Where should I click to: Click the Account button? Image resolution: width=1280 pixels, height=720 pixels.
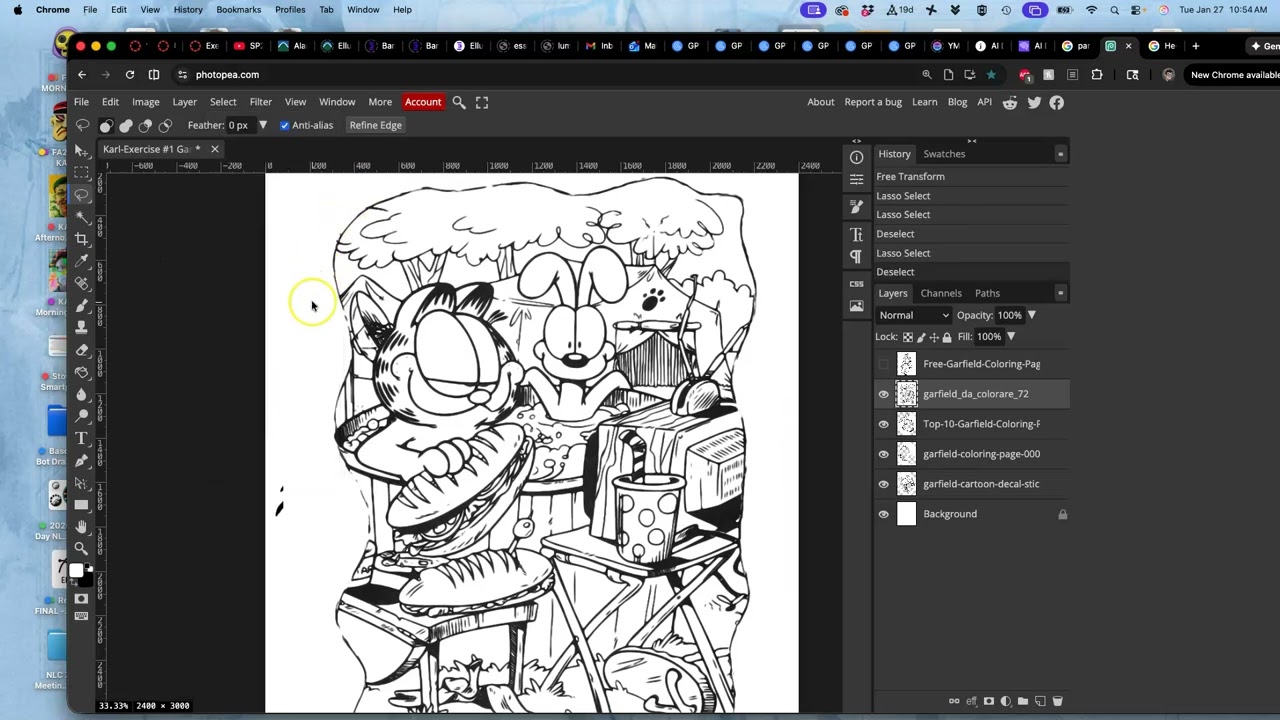pos(423,102)
